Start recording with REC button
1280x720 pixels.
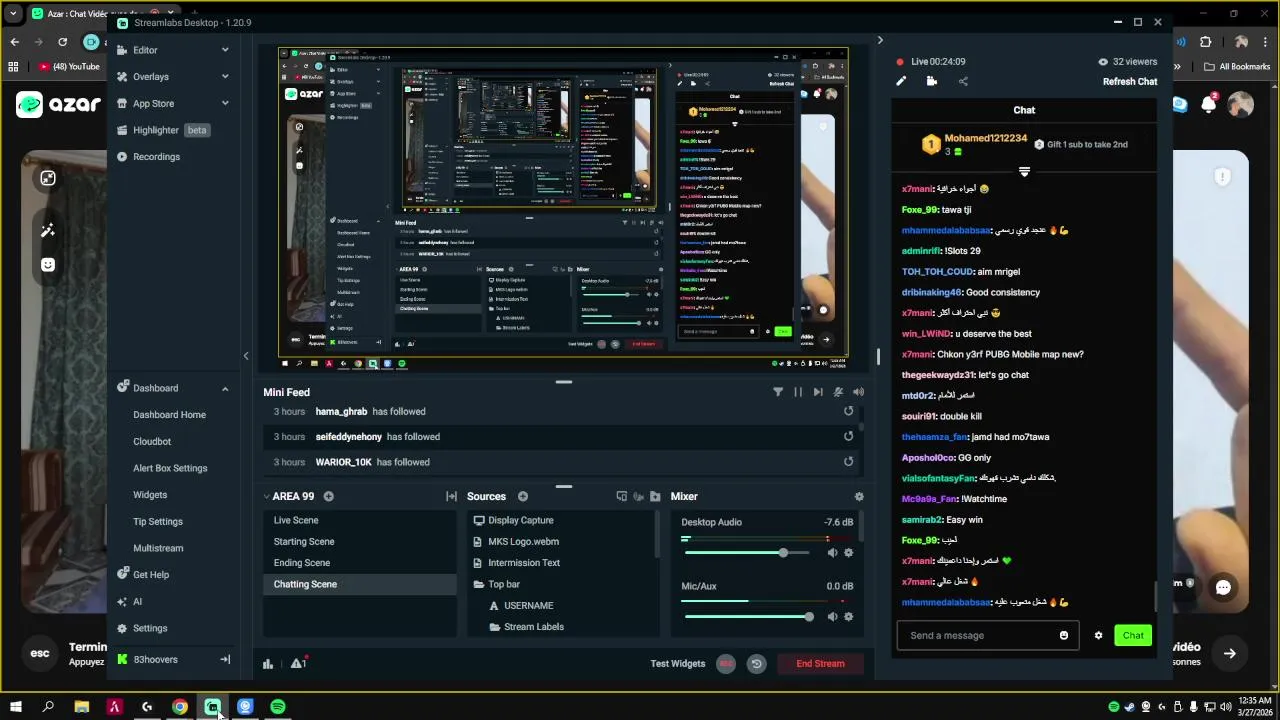pos(727,664)
